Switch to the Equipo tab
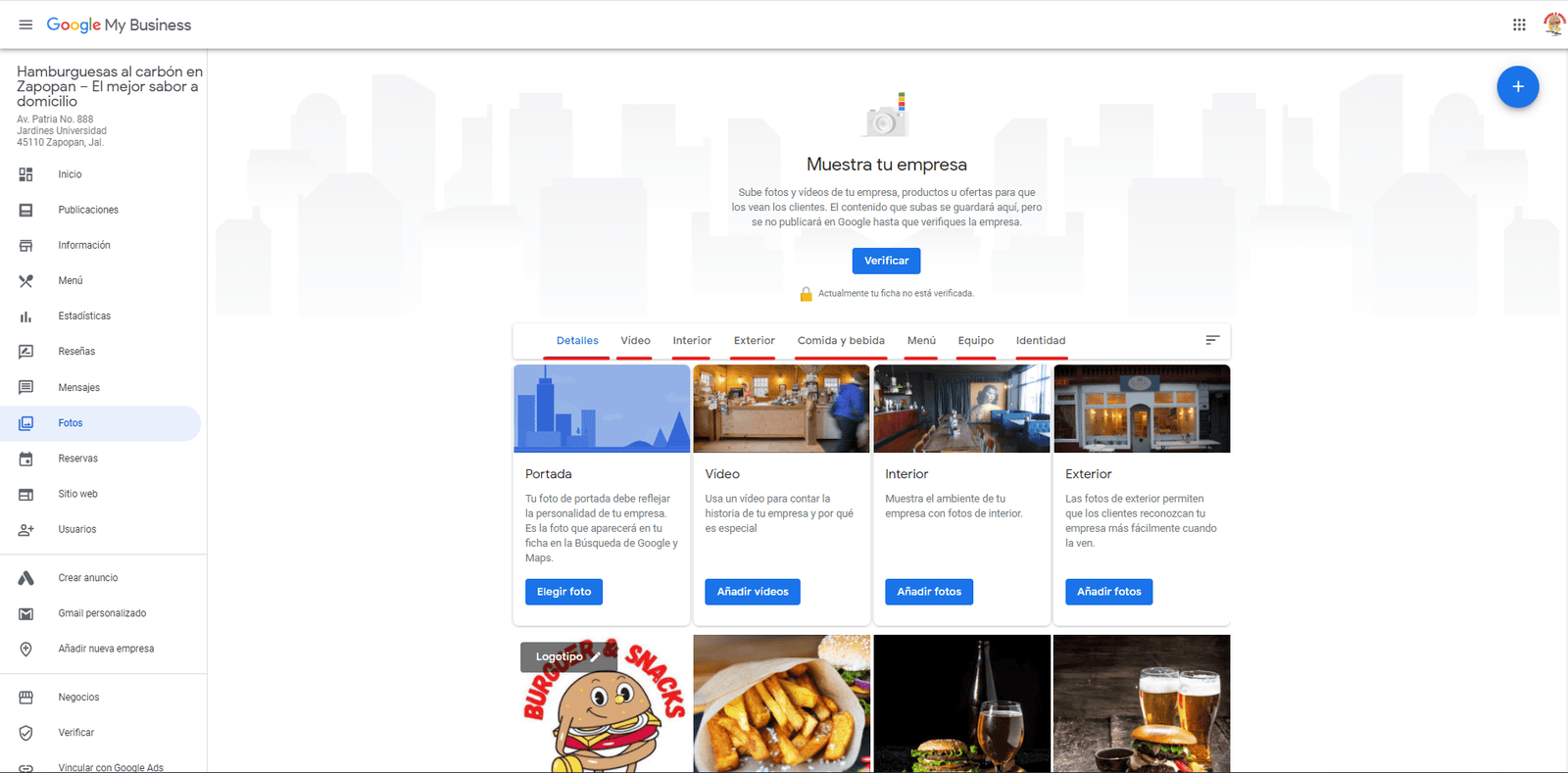 coord(976,341)
